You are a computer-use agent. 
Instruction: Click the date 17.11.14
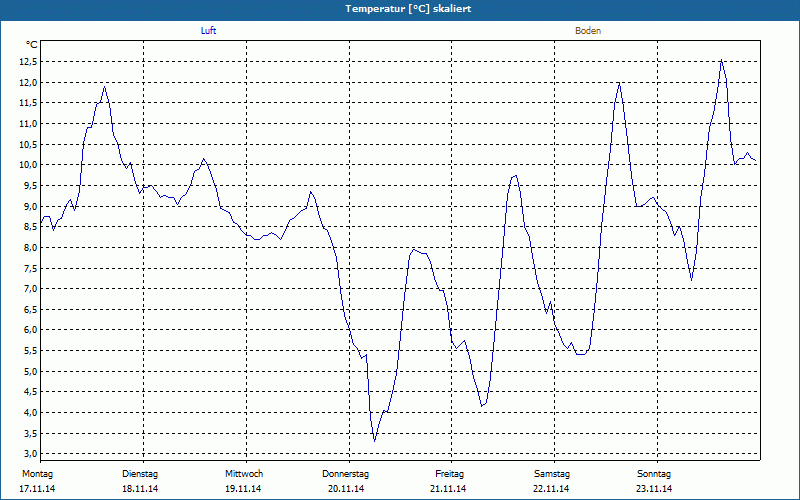coord(37,489)
